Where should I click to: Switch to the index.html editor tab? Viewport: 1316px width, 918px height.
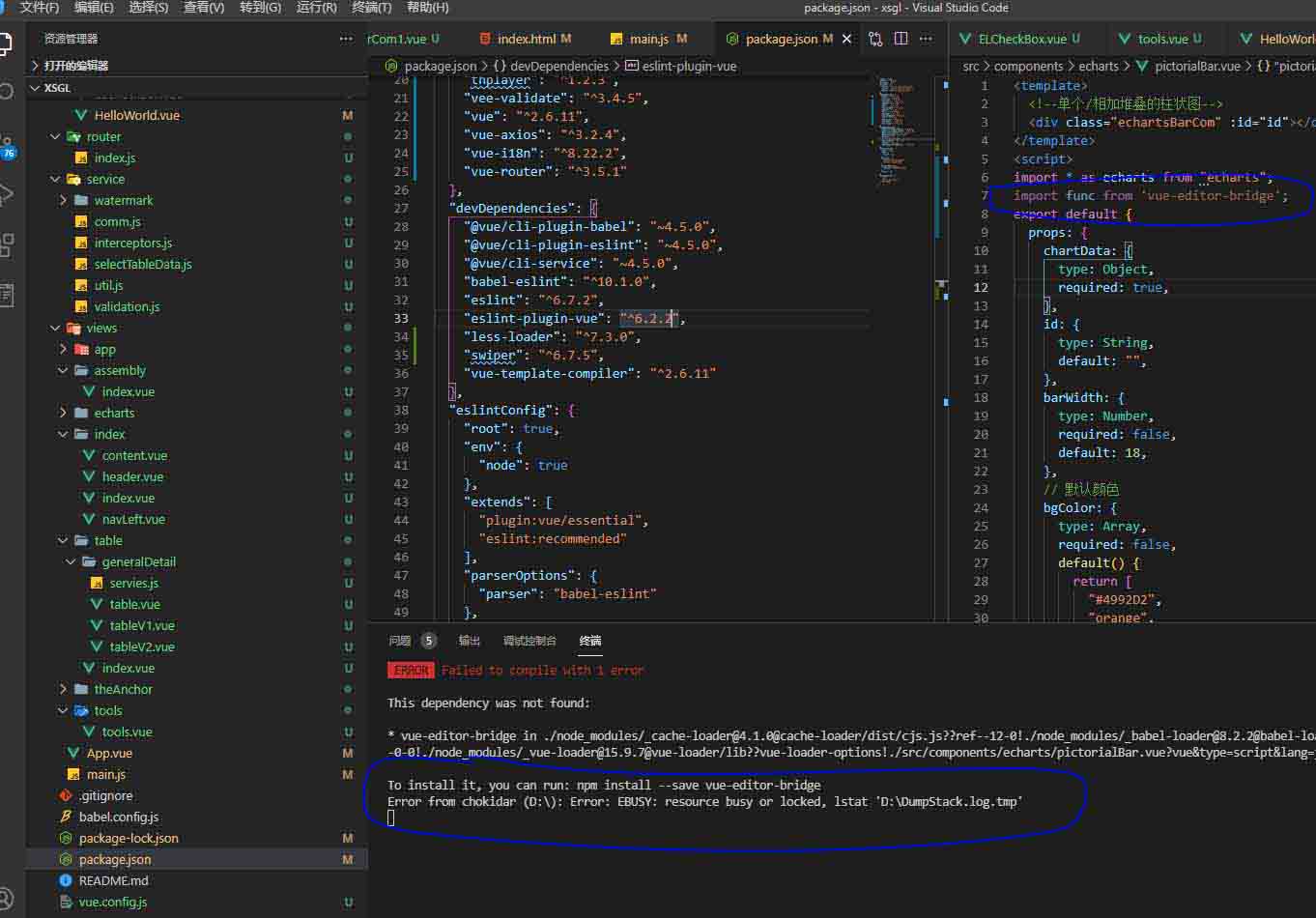click(x=527, y=39)
